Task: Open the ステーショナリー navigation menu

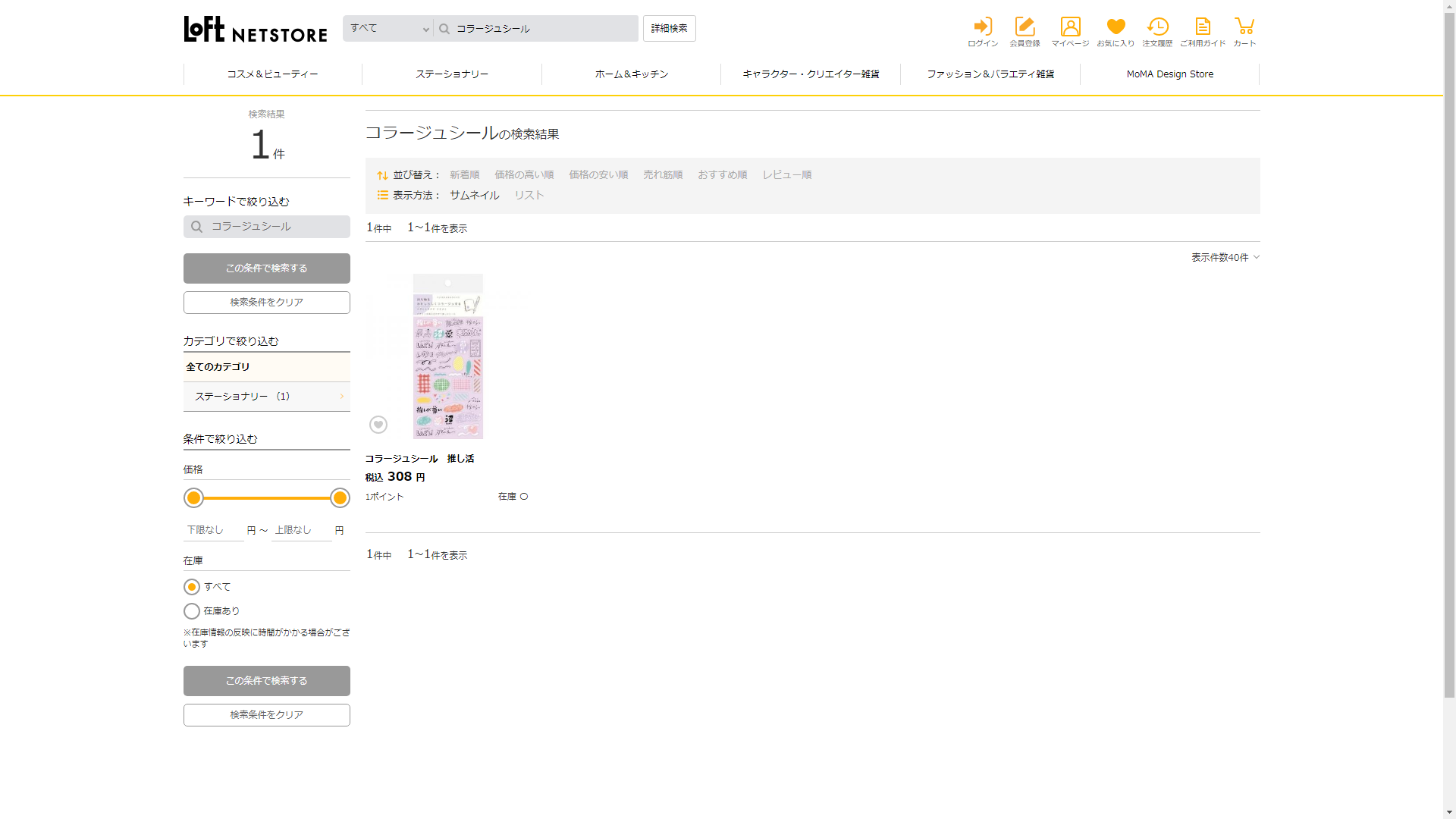Action: coord(452,74)
